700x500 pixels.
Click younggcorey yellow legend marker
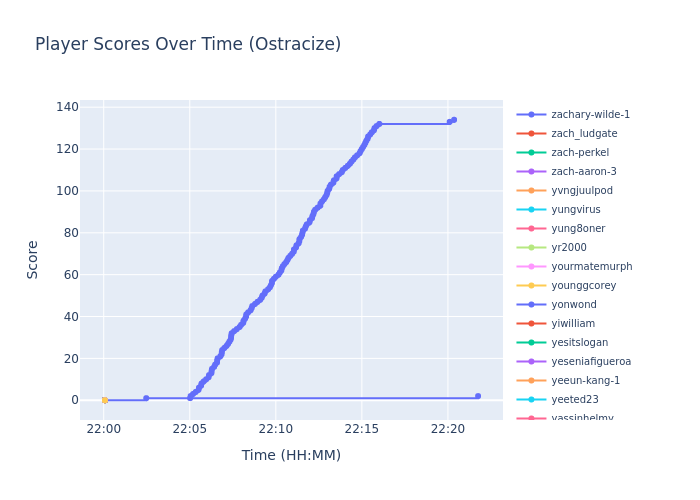point(531,286)
